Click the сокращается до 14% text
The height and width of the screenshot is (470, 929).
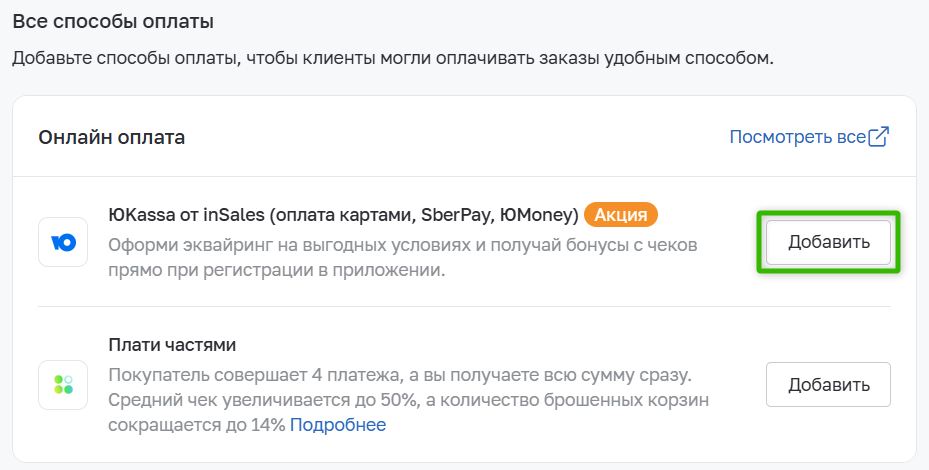pos(197,425)
